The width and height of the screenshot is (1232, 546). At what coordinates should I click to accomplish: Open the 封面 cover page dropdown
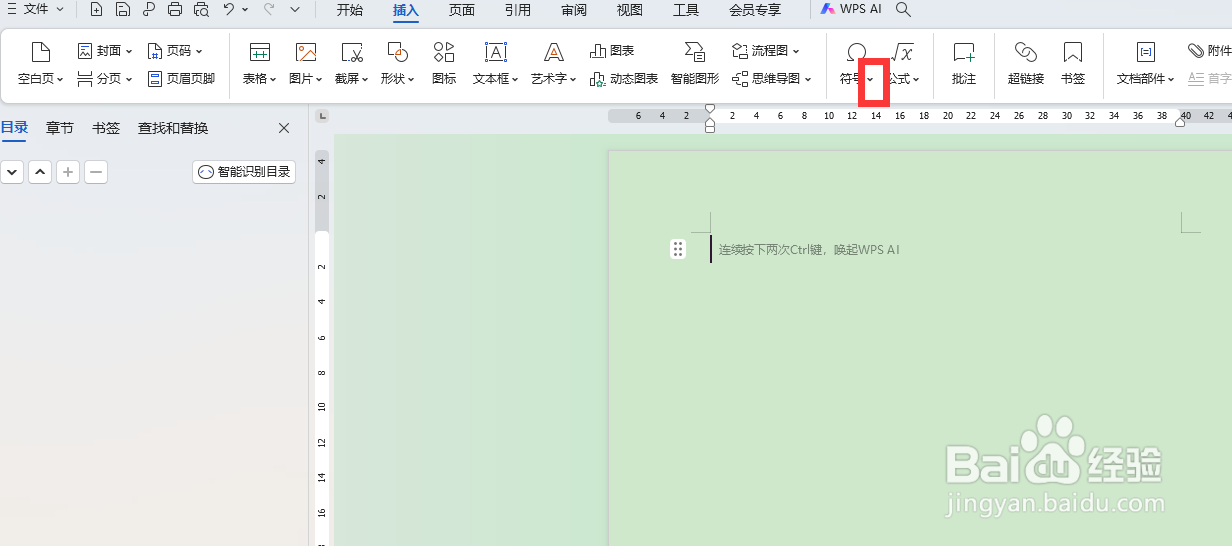(105, 50)
